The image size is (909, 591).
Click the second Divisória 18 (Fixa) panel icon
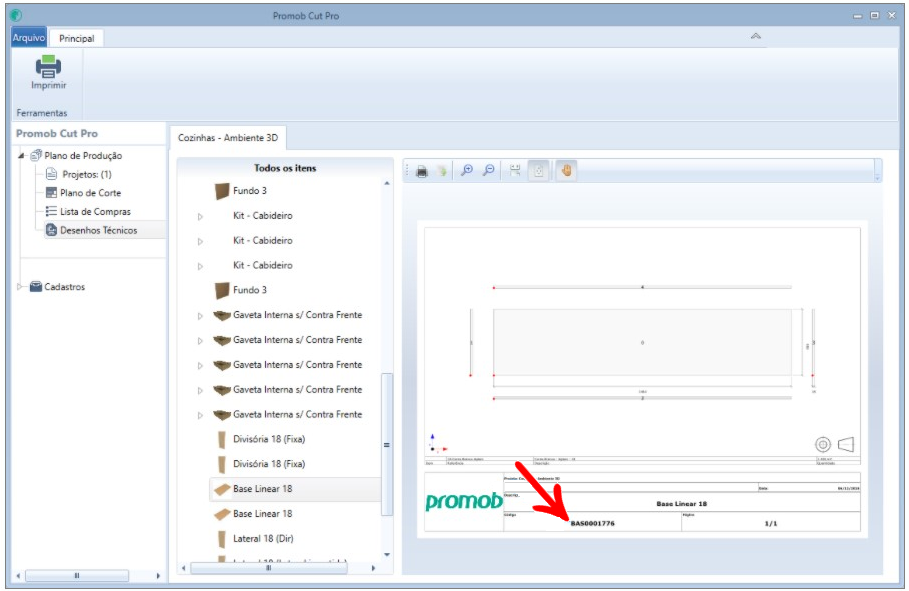coord(221,464)
